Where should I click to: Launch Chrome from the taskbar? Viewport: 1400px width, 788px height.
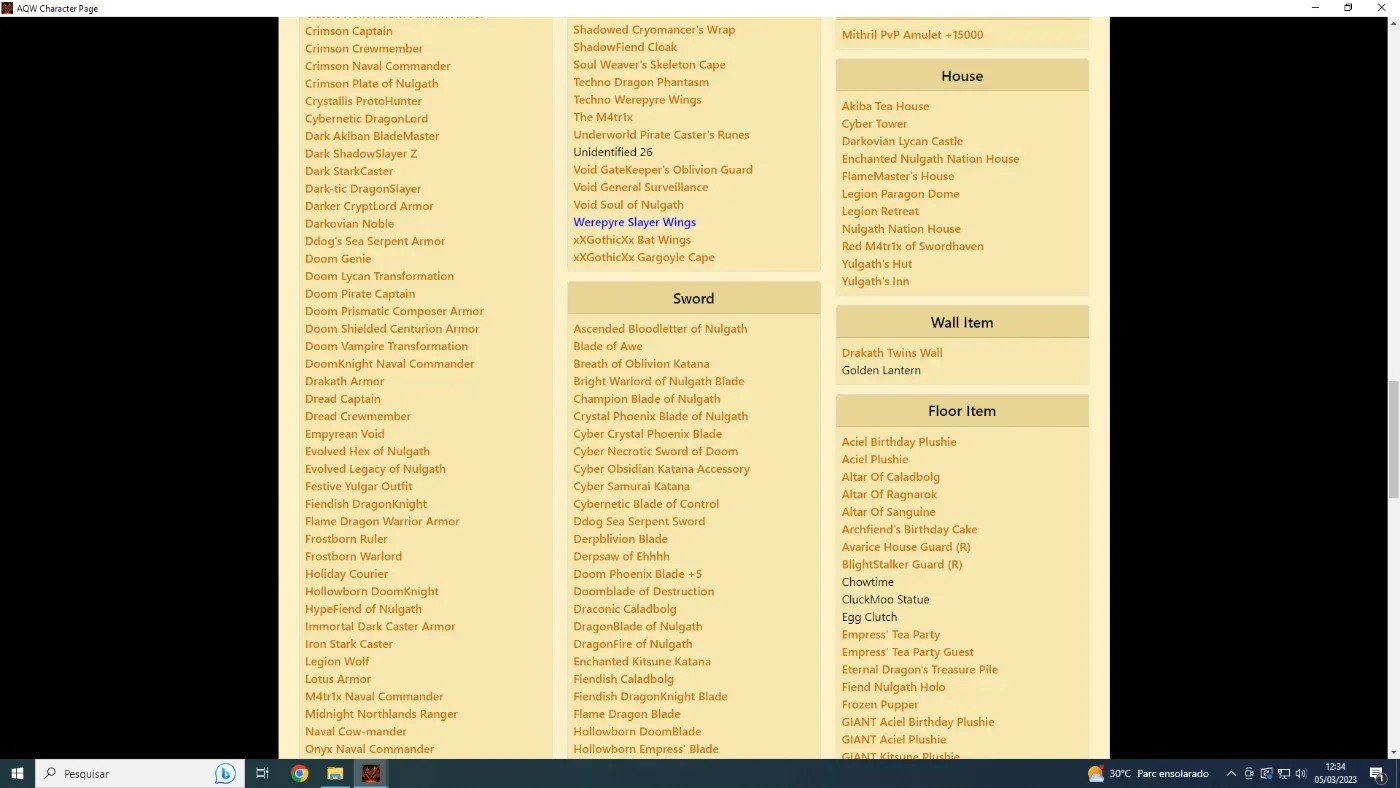click(299, 773)
